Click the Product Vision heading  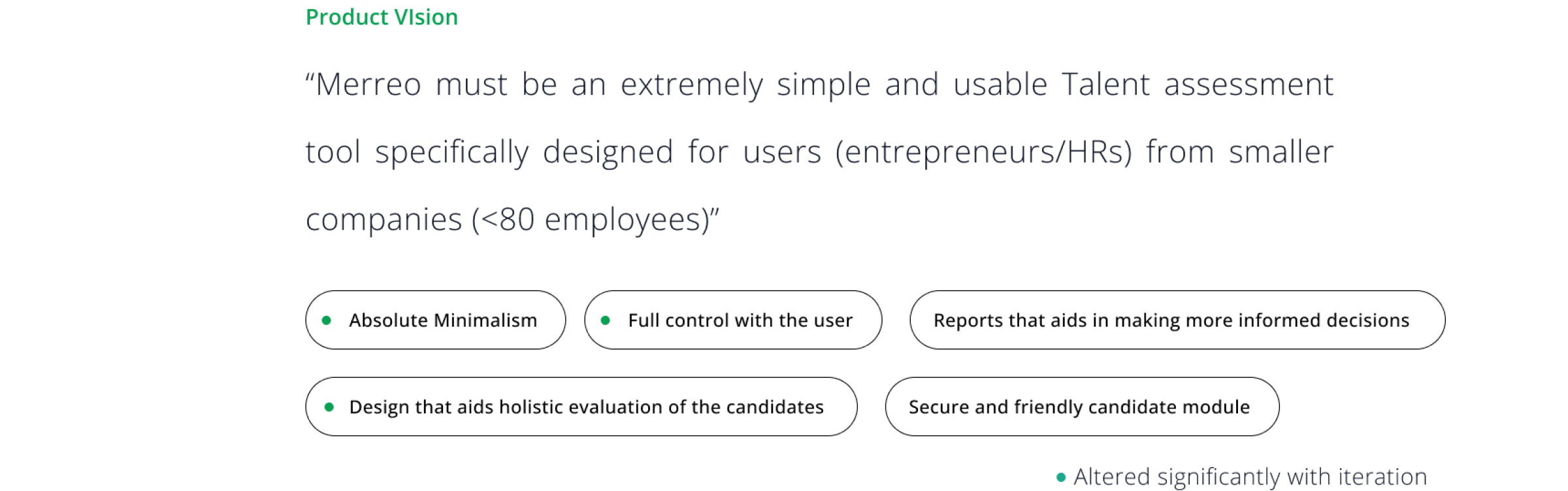pyautogui.click(x=382, y=17)
